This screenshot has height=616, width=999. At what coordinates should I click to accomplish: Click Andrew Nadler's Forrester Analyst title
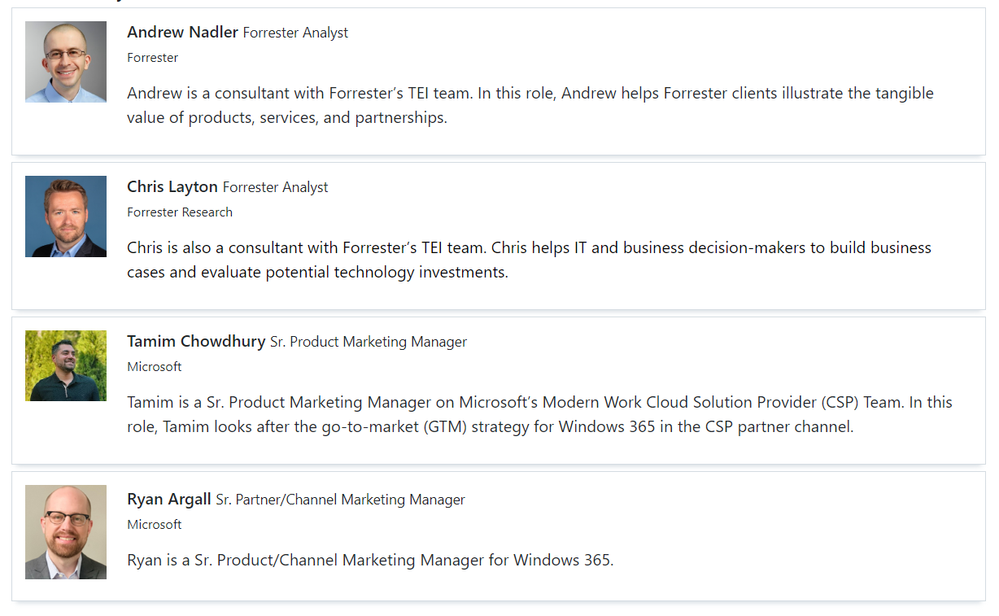coord(296,32)
